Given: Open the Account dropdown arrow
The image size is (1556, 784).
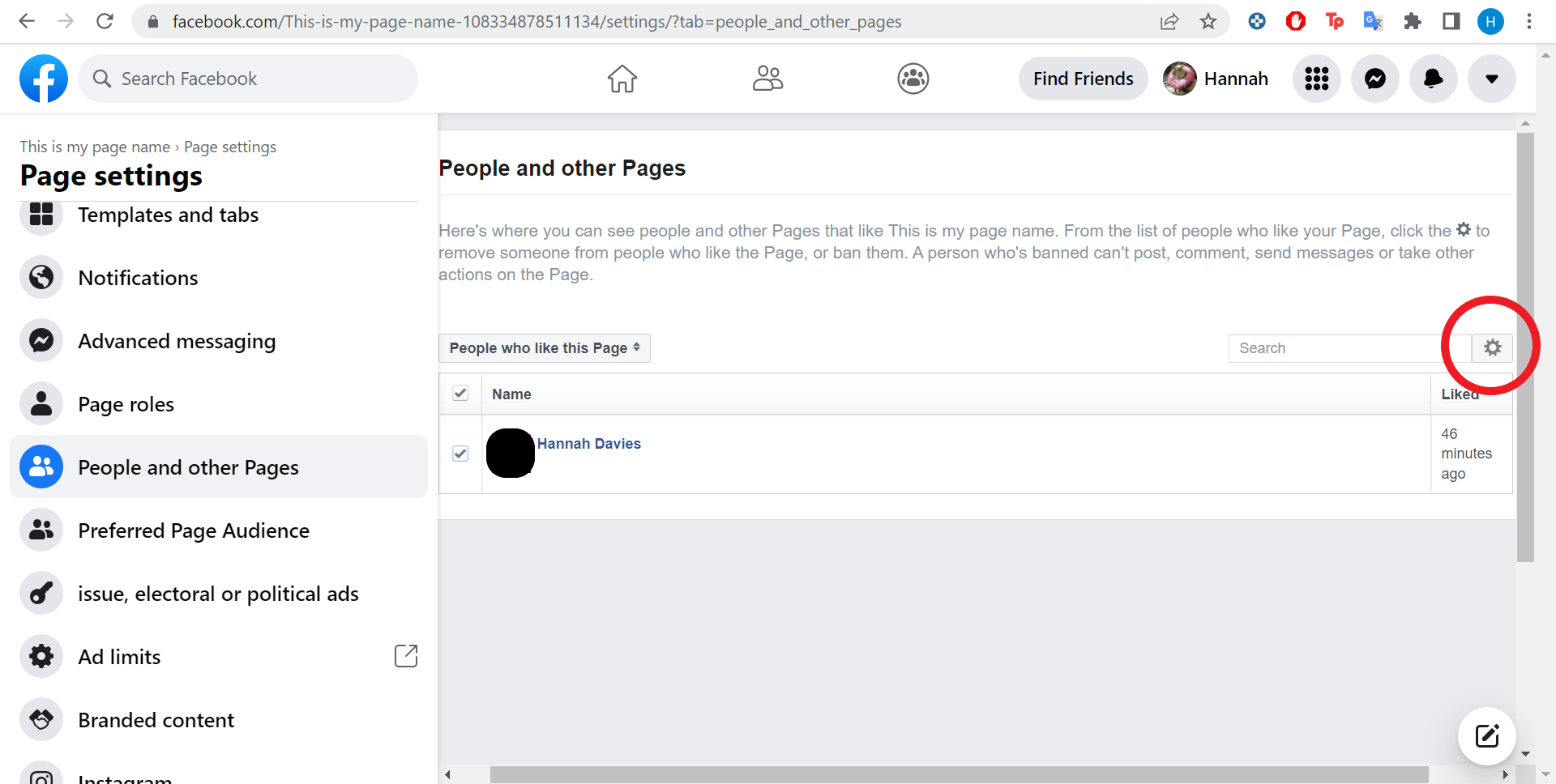Looking at the screenshot, I should click(1492, 79).
